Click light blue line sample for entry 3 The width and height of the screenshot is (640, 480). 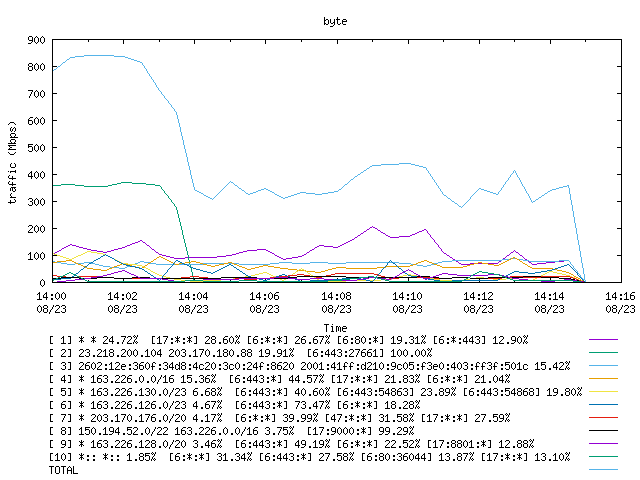603,366
